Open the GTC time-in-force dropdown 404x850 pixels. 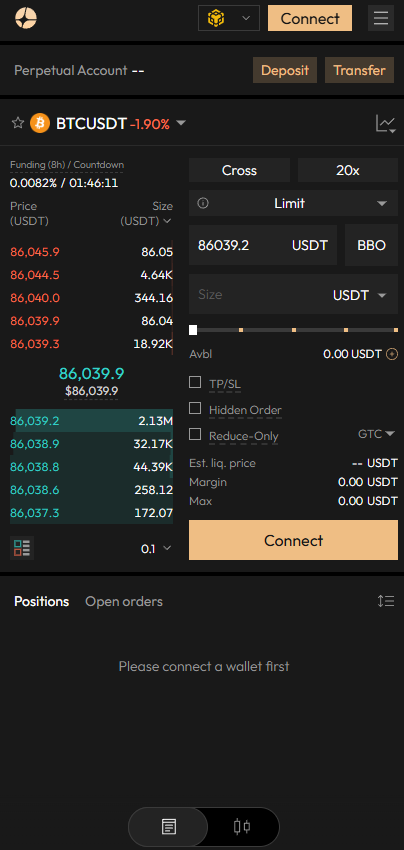point(377,434)
